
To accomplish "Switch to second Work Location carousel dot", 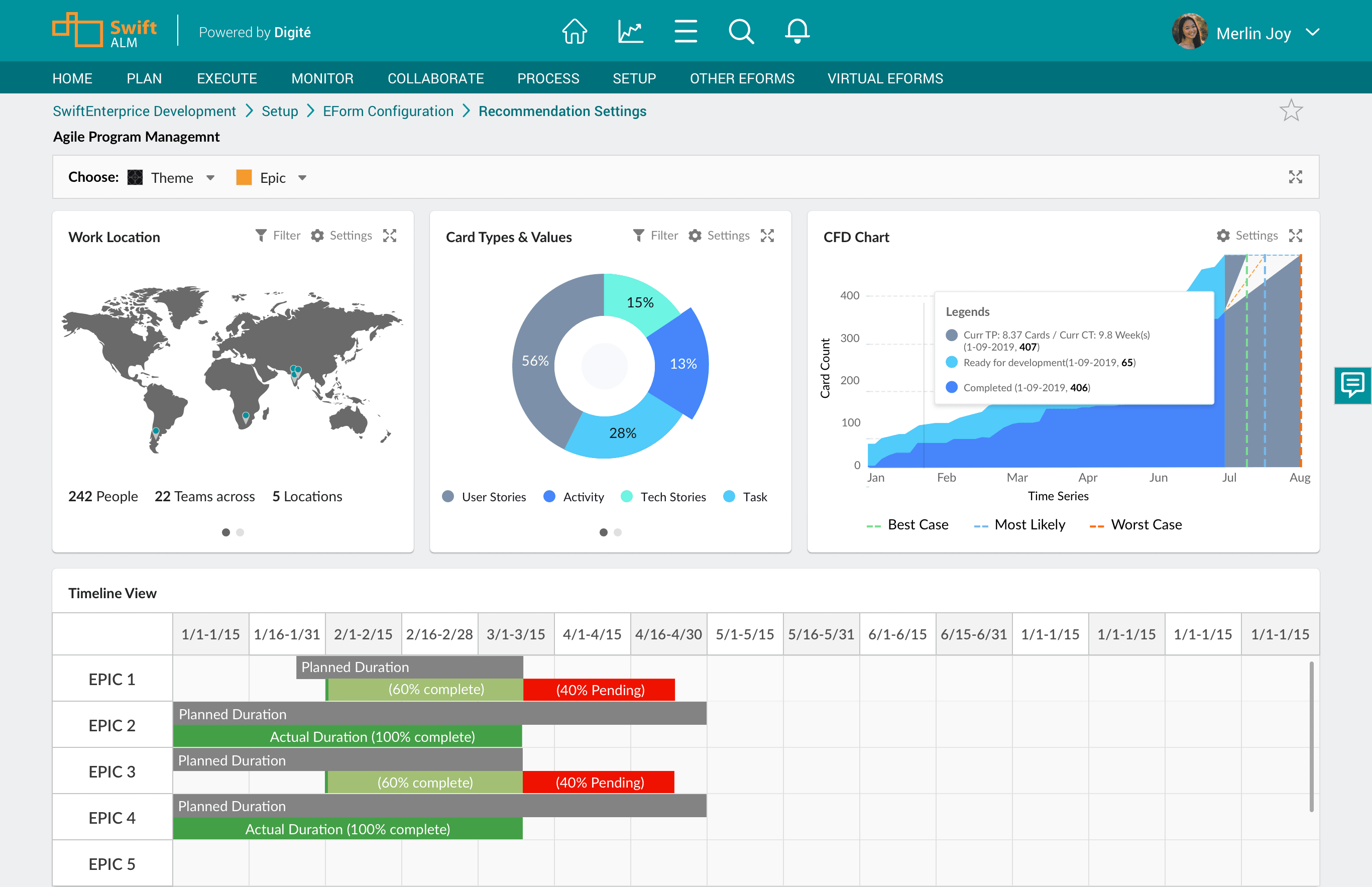I will point(240,532).
